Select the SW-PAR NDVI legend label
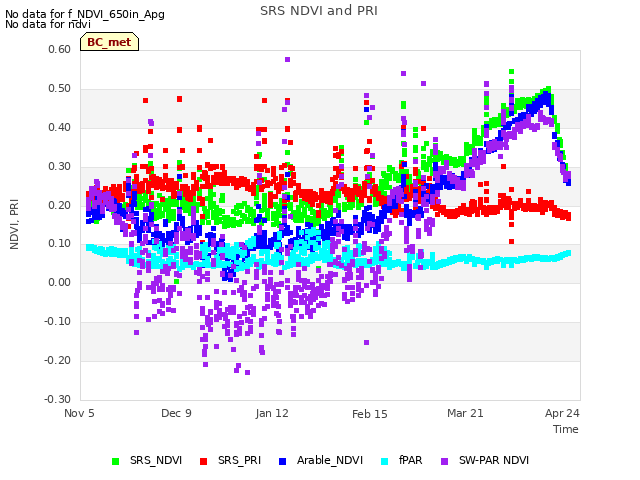640x480 pixels. (494, 460)
